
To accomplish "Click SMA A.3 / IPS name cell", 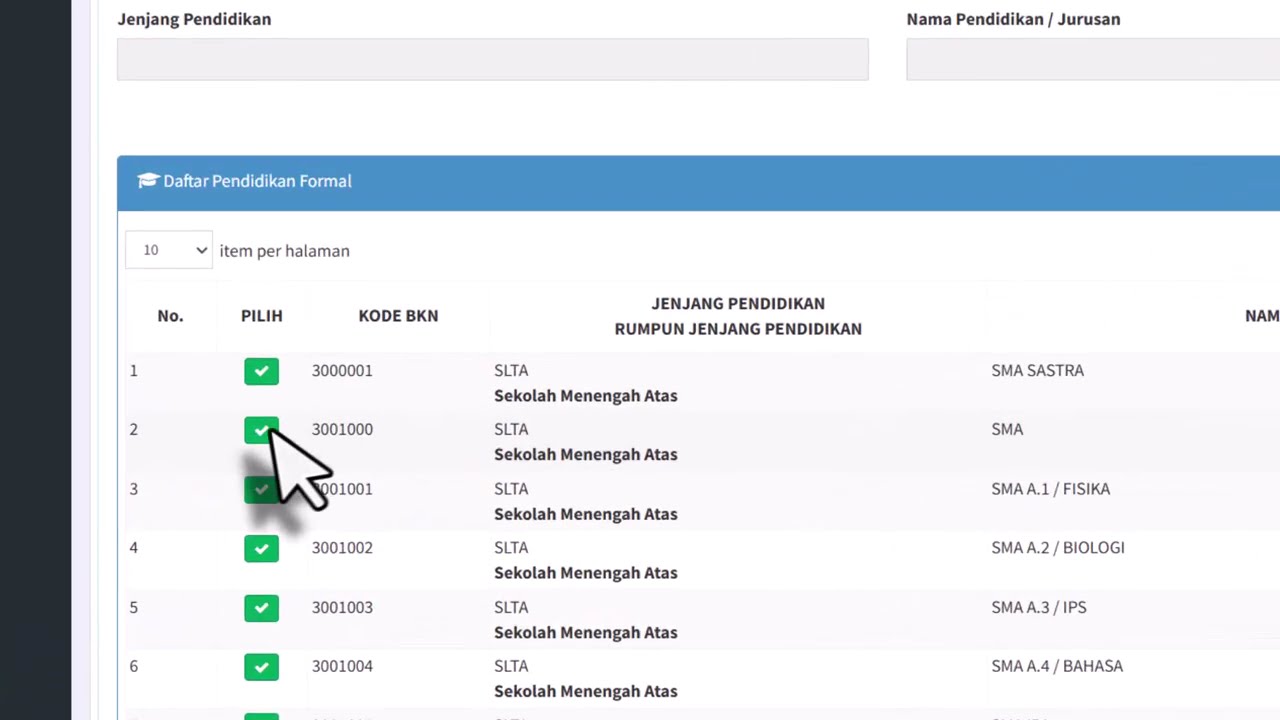I will 1038,607.
